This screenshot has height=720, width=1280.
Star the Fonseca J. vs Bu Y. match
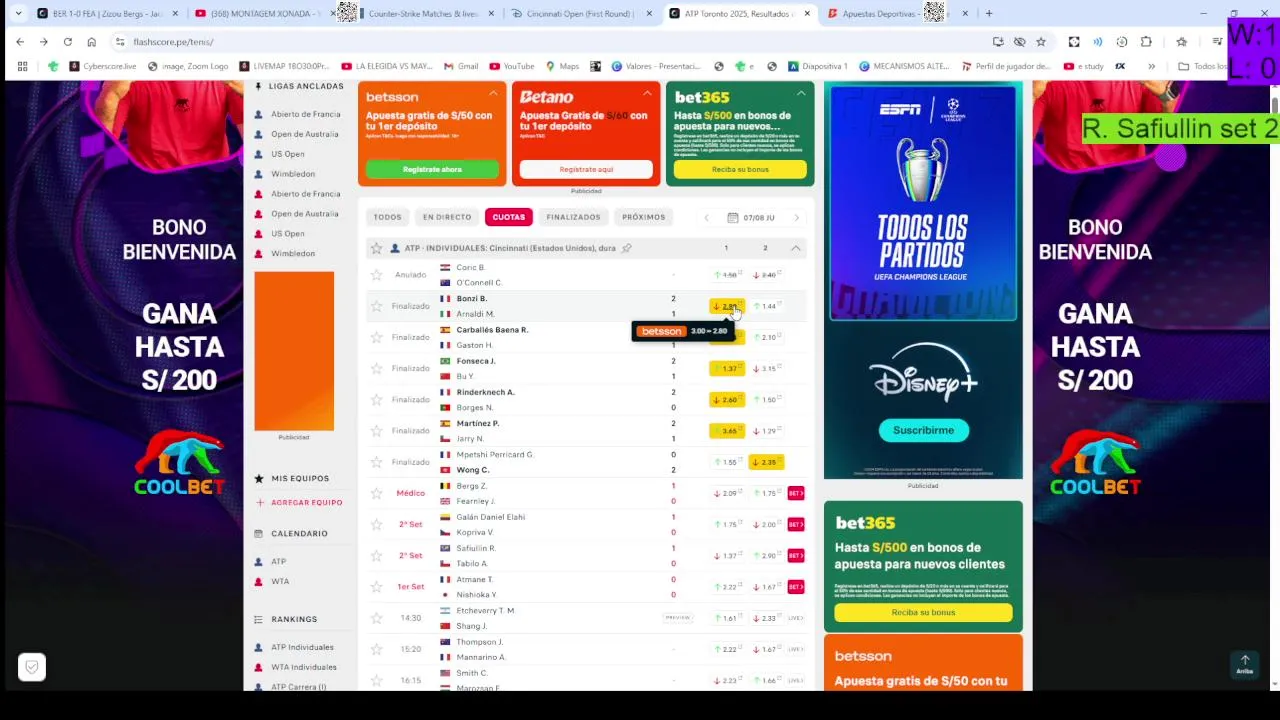coord(377,368)
